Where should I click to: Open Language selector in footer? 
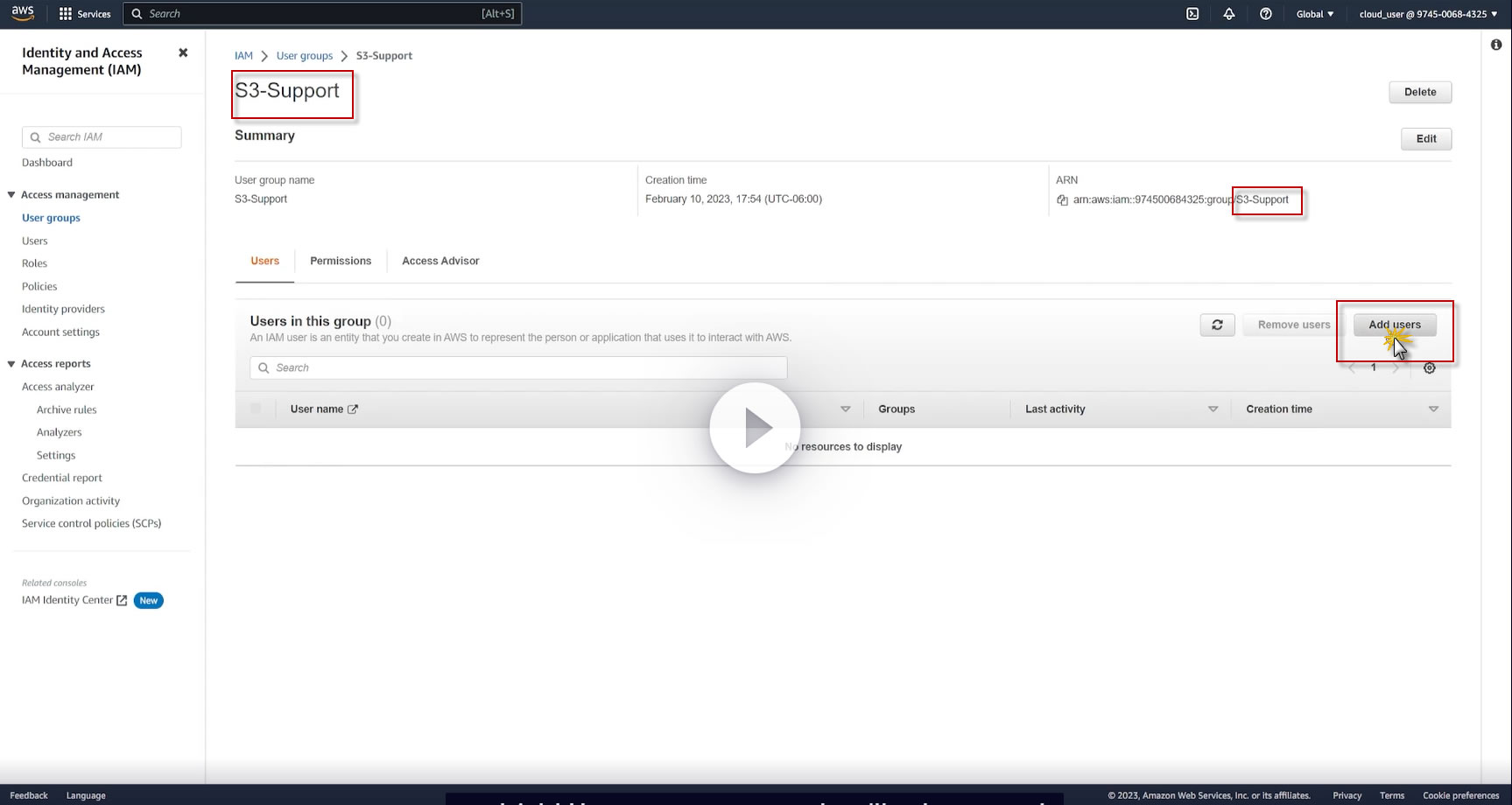pos(86,795)
